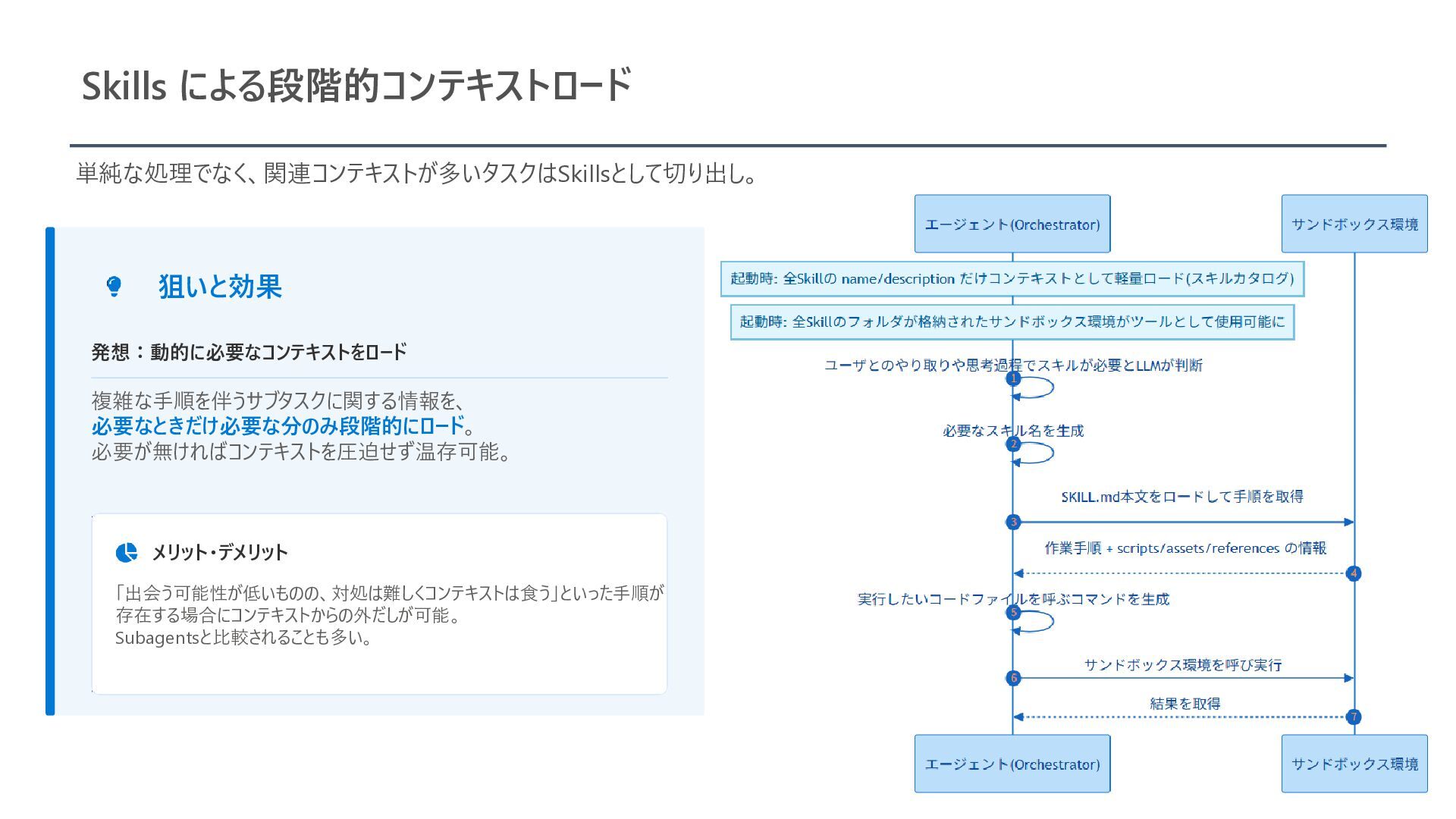Click the スキルカタログ startup note box
Viewport: 1456px width, 819px height.
pos(1012,279)
